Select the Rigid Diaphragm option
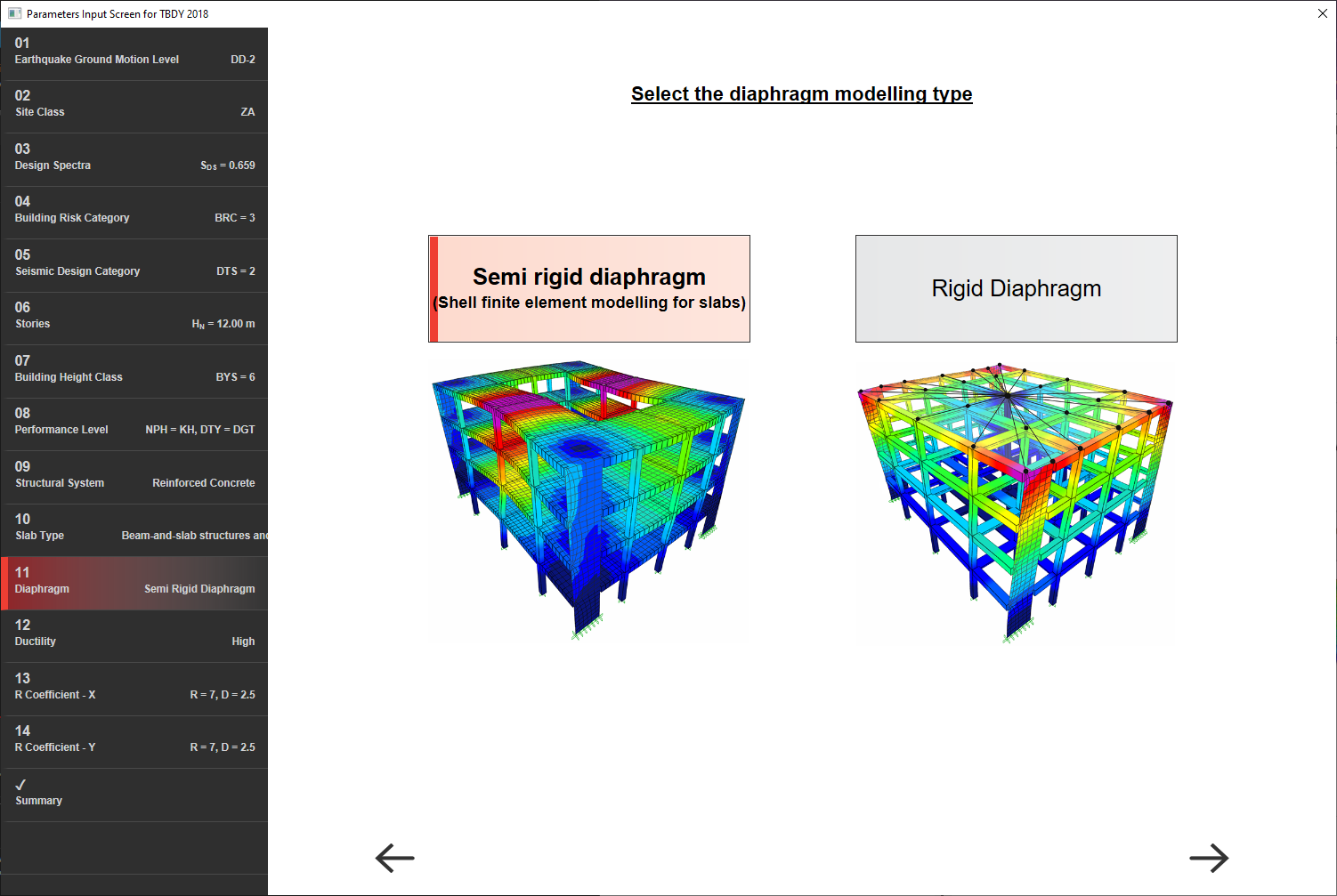Viewport: 1337px width, 896px height. 1017,288
